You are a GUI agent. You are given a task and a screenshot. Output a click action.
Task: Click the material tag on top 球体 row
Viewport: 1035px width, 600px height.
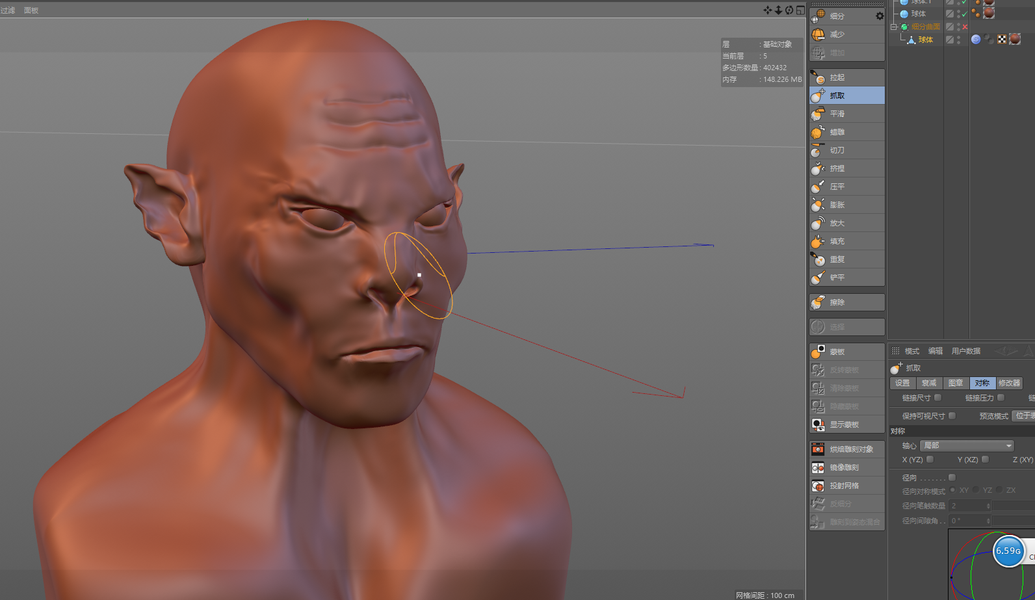coord(989,13)
